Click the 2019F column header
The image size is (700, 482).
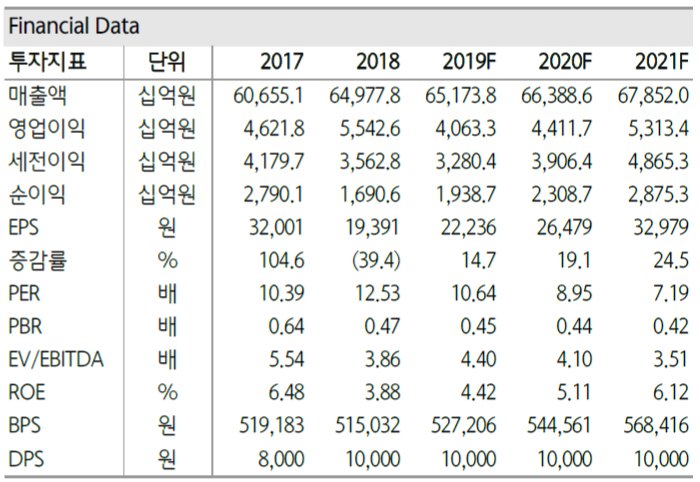469,61
